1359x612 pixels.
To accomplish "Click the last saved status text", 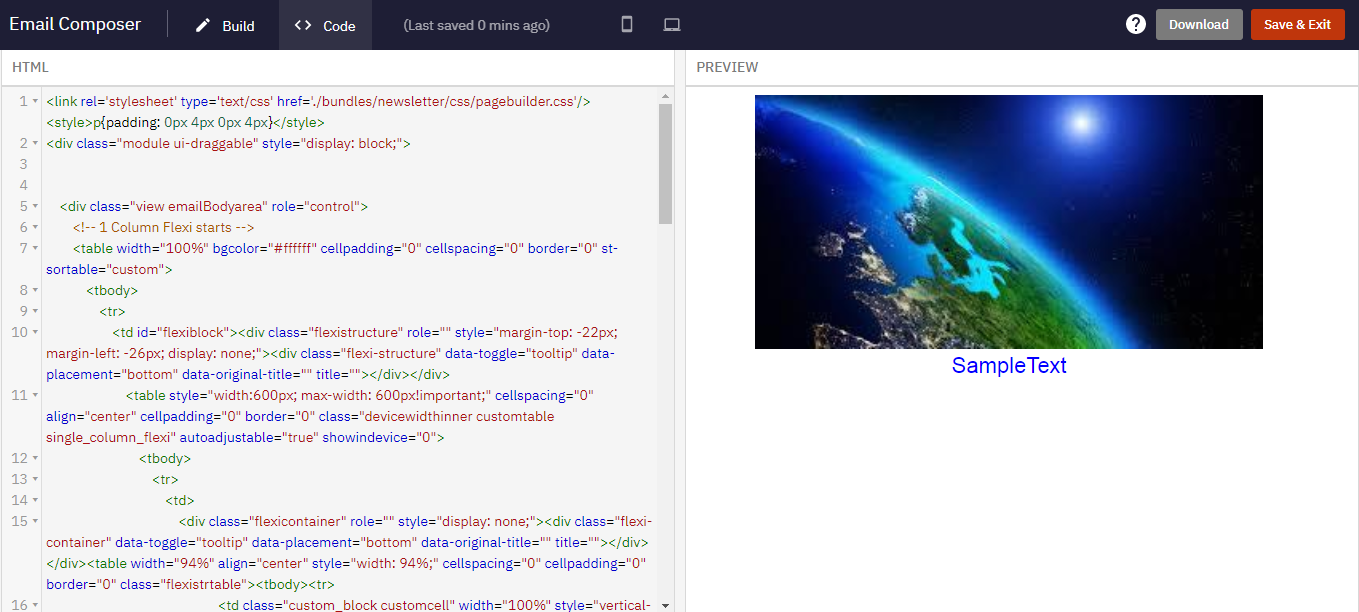I will (476, 24).
